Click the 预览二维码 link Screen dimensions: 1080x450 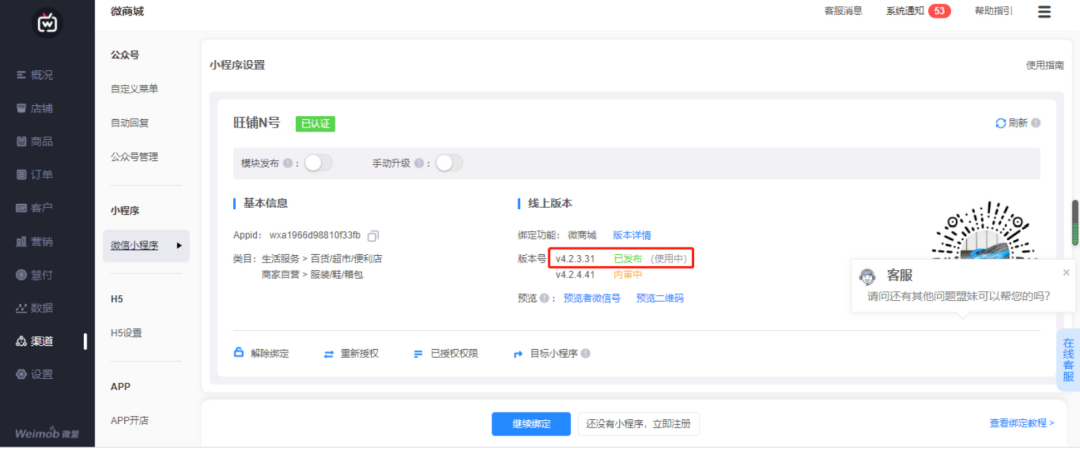660,298
